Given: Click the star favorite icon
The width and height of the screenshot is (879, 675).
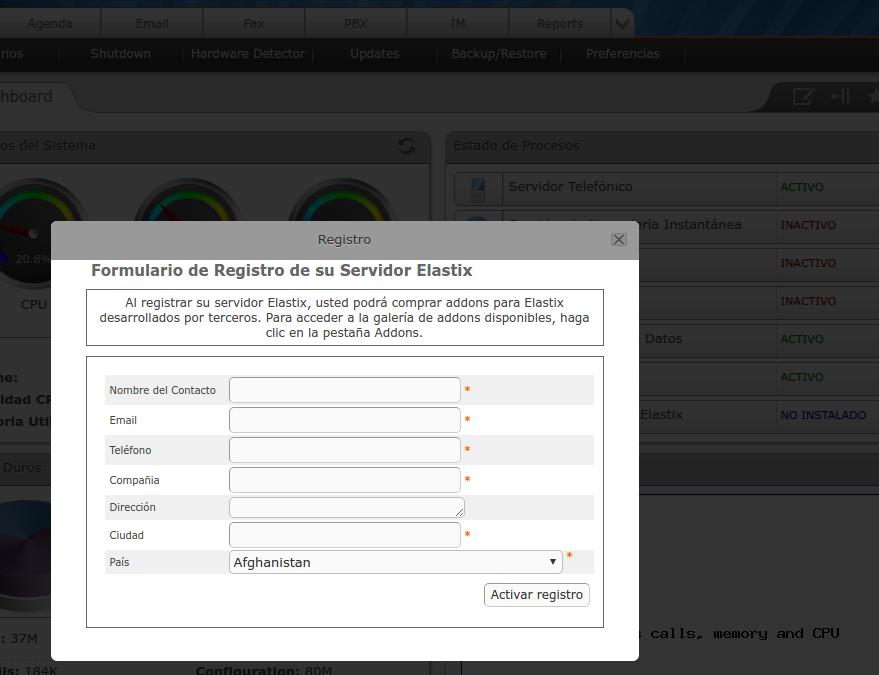Looking at the screenshot, I should [x=872, y=96].
